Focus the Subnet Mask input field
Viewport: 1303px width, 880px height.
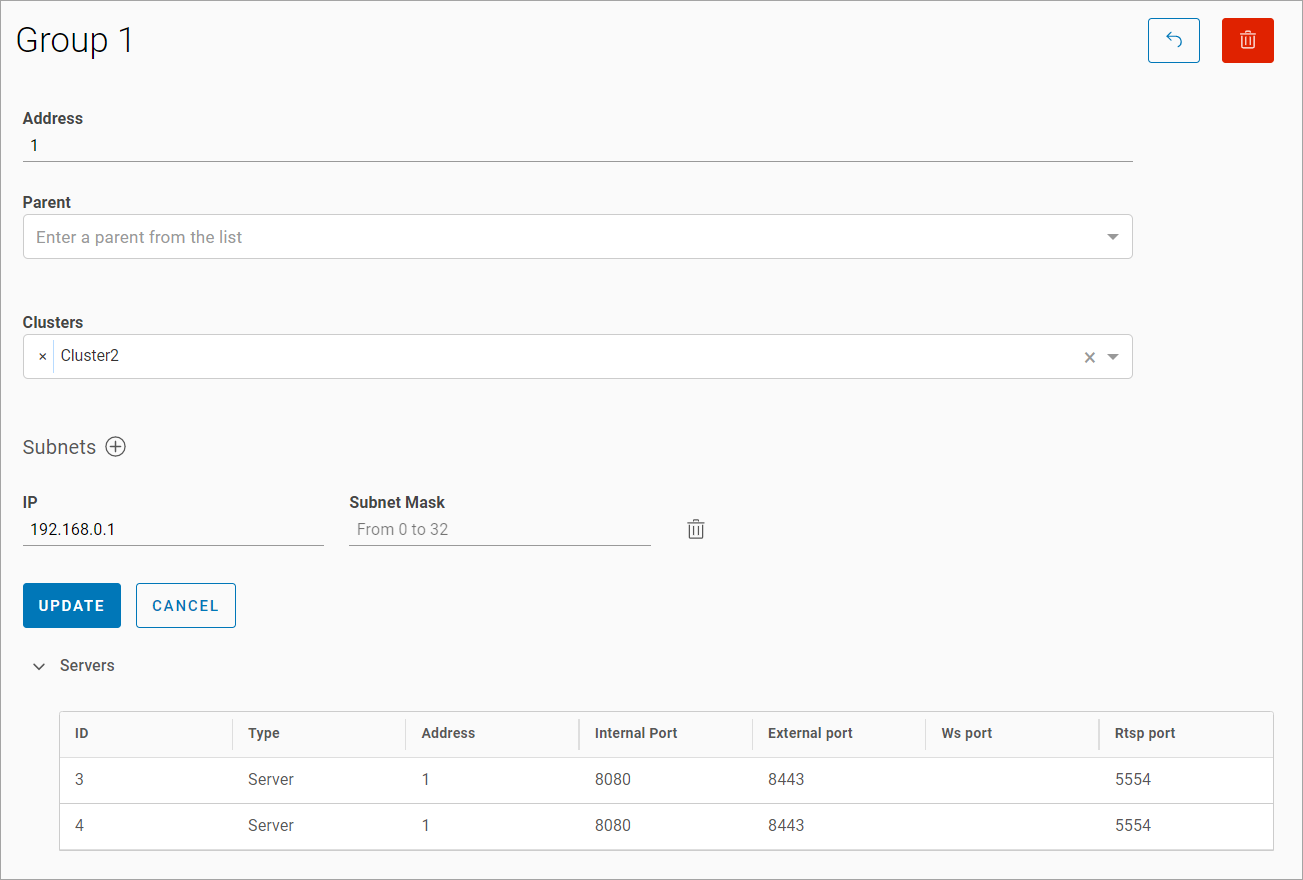point(499,530)
